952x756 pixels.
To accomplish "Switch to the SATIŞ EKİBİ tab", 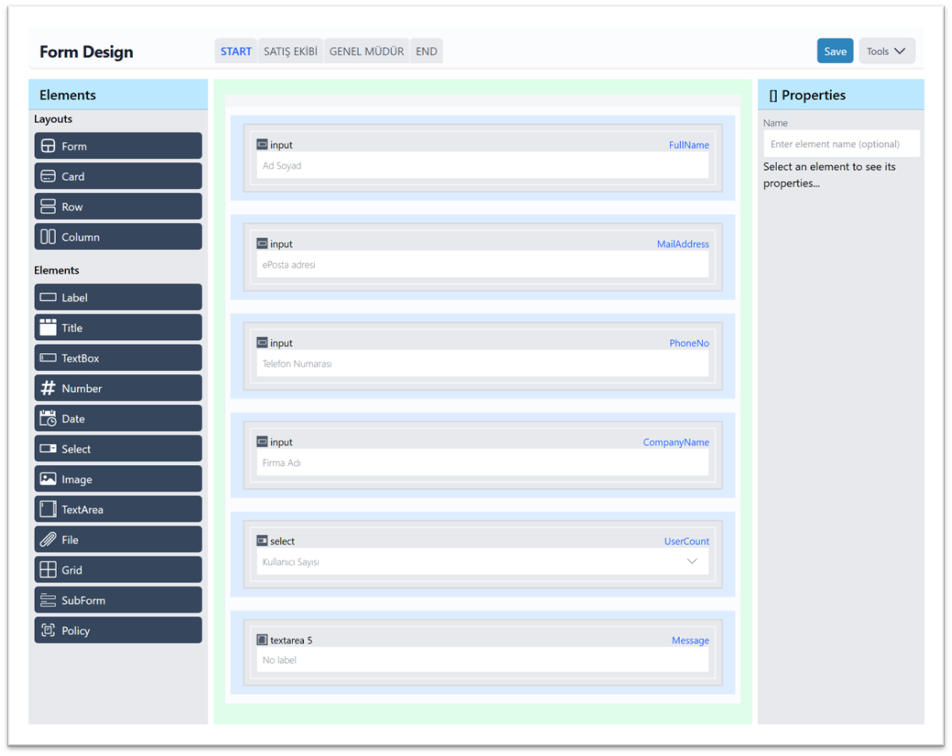I will click(290, 52).
